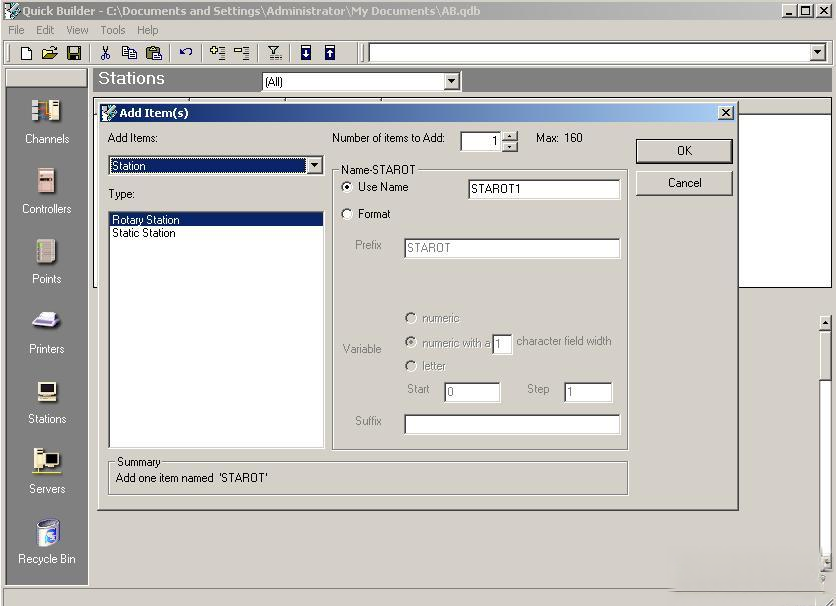
Task: Click the Filter toolbar icon
Action: (x=274, y=53)
